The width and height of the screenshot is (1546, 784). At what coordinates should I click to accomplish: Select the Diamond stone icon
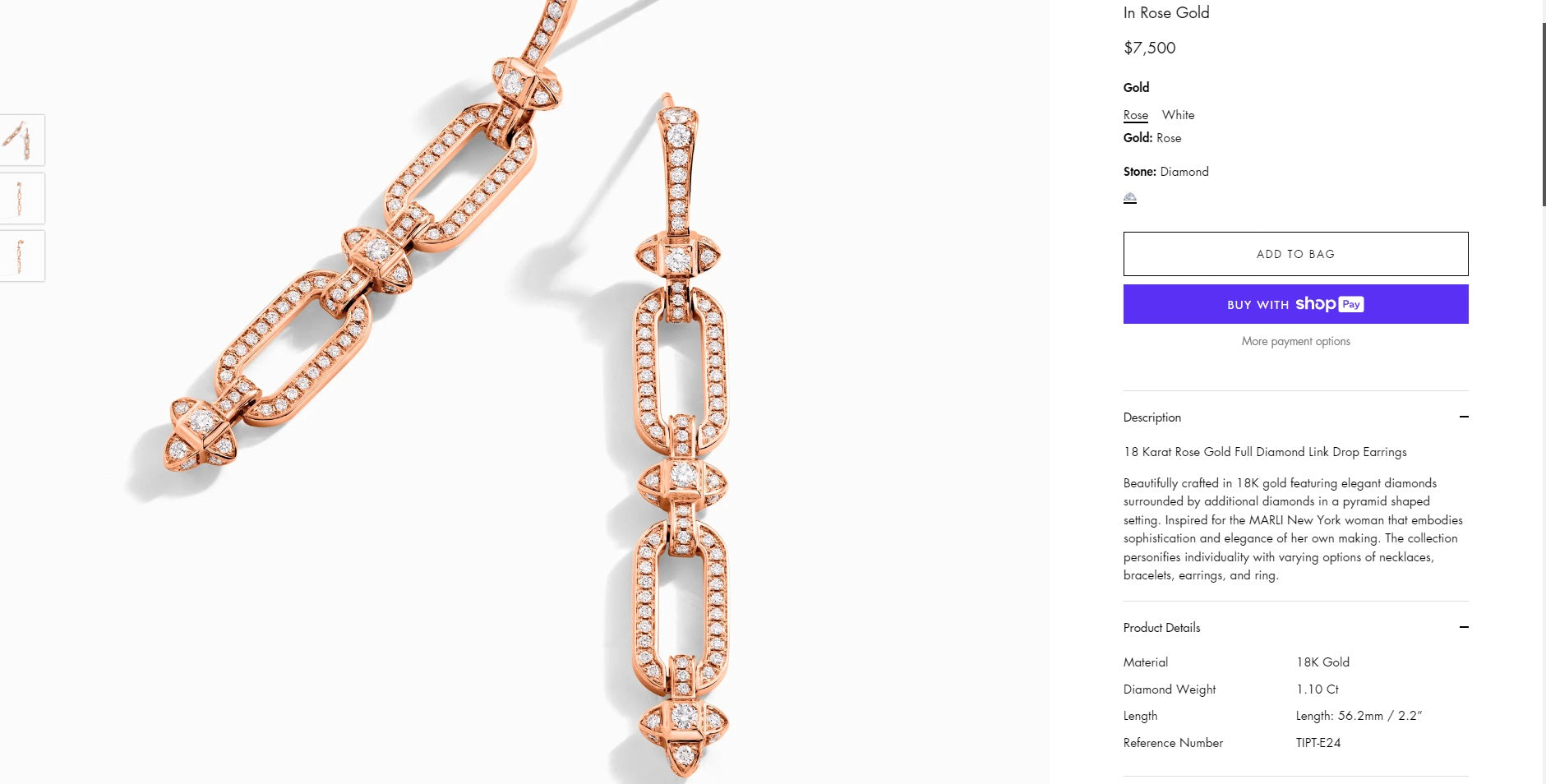point(1130,197)
